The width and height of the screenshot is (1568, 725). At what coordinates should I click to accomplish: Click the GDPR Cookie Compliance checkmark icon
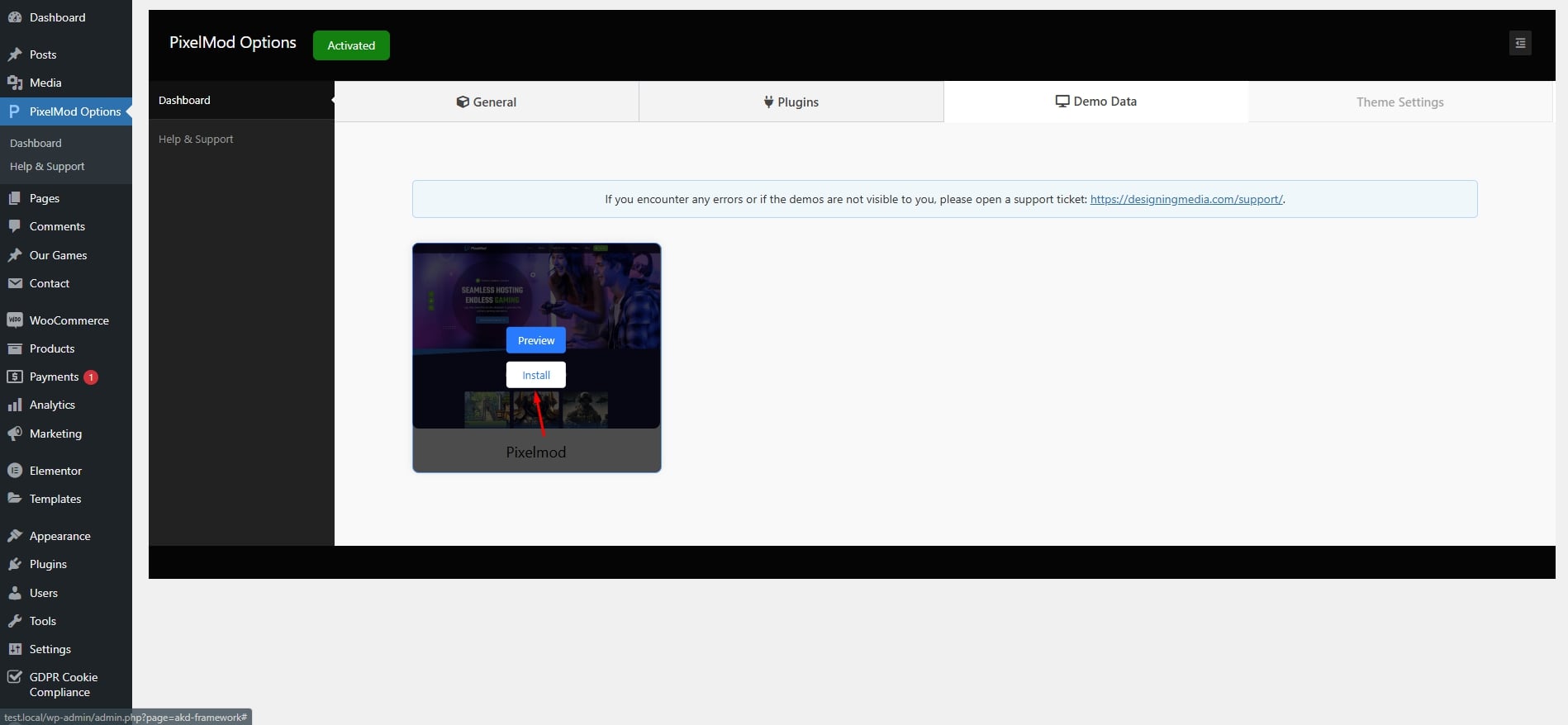click(x=15, y=677)
